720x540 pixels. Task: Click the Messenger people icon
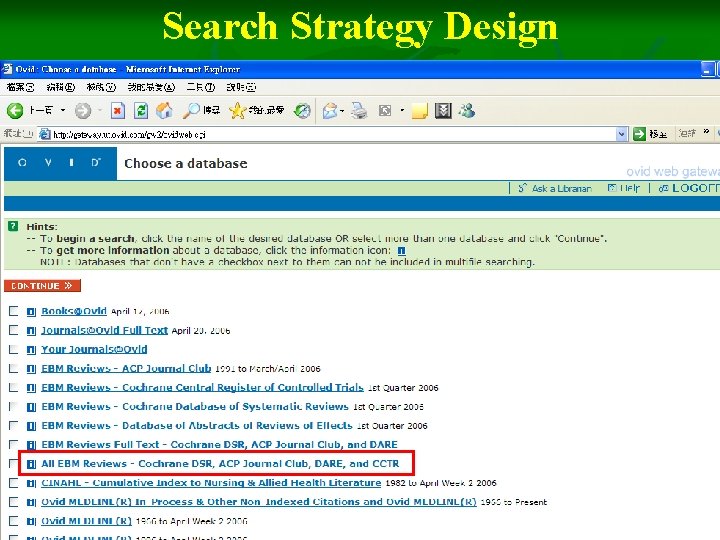[467, 110]
